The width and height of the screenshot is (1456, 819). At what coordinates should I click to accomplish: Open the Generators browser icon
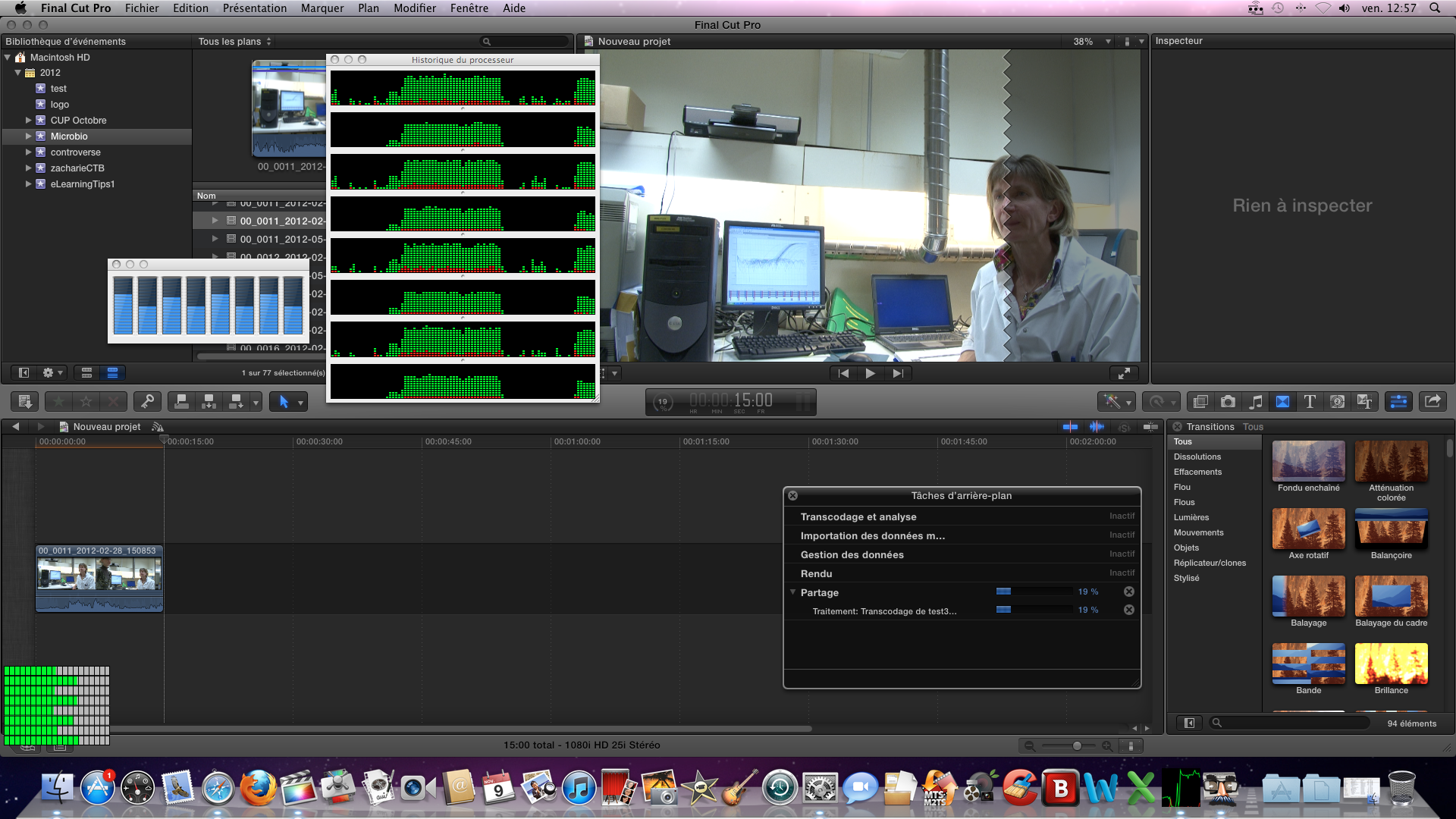[x=1337, y=401]
